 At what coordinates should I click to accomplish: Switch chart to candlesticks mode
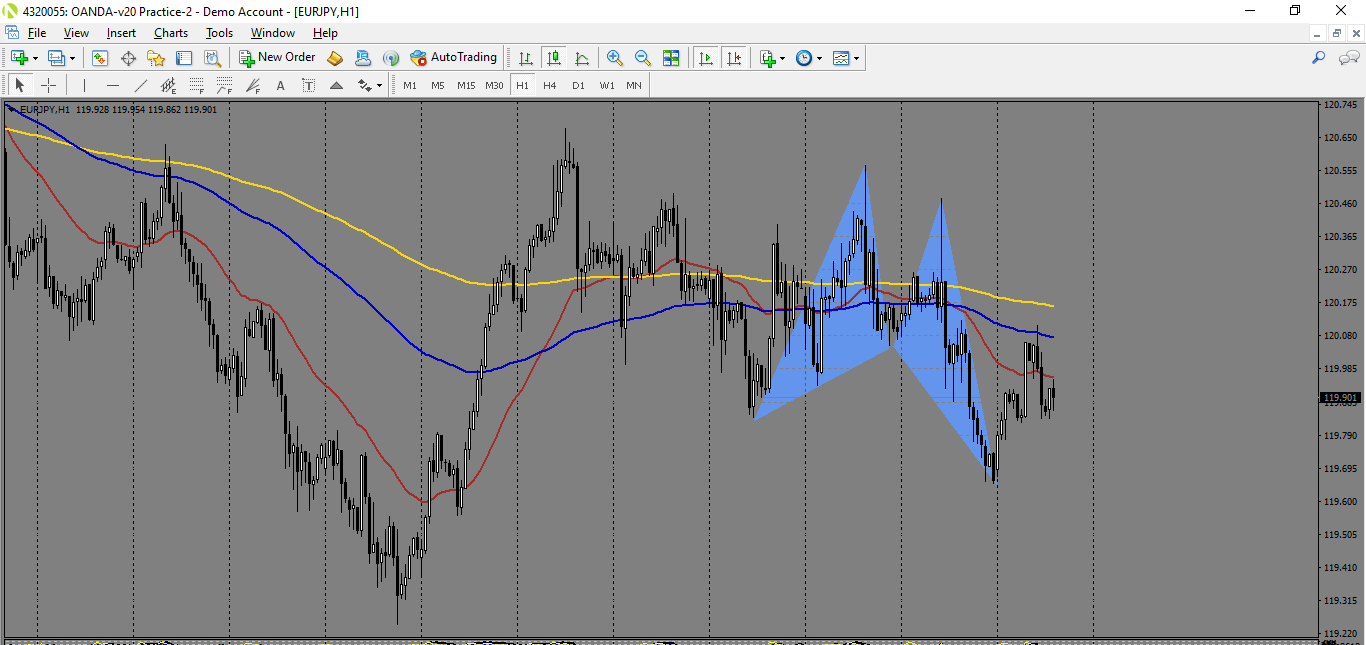coord(553,58)
